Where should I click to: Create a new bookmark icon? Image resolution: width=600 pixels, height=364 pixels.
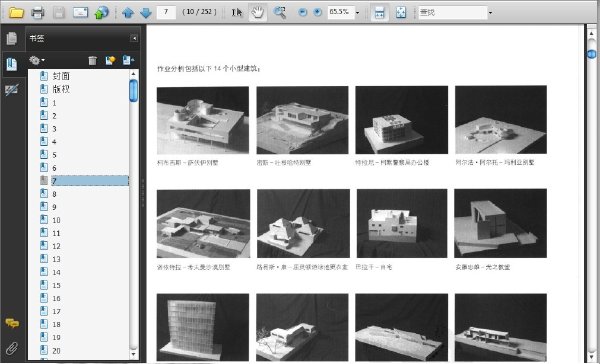click(x=110, y=60)
